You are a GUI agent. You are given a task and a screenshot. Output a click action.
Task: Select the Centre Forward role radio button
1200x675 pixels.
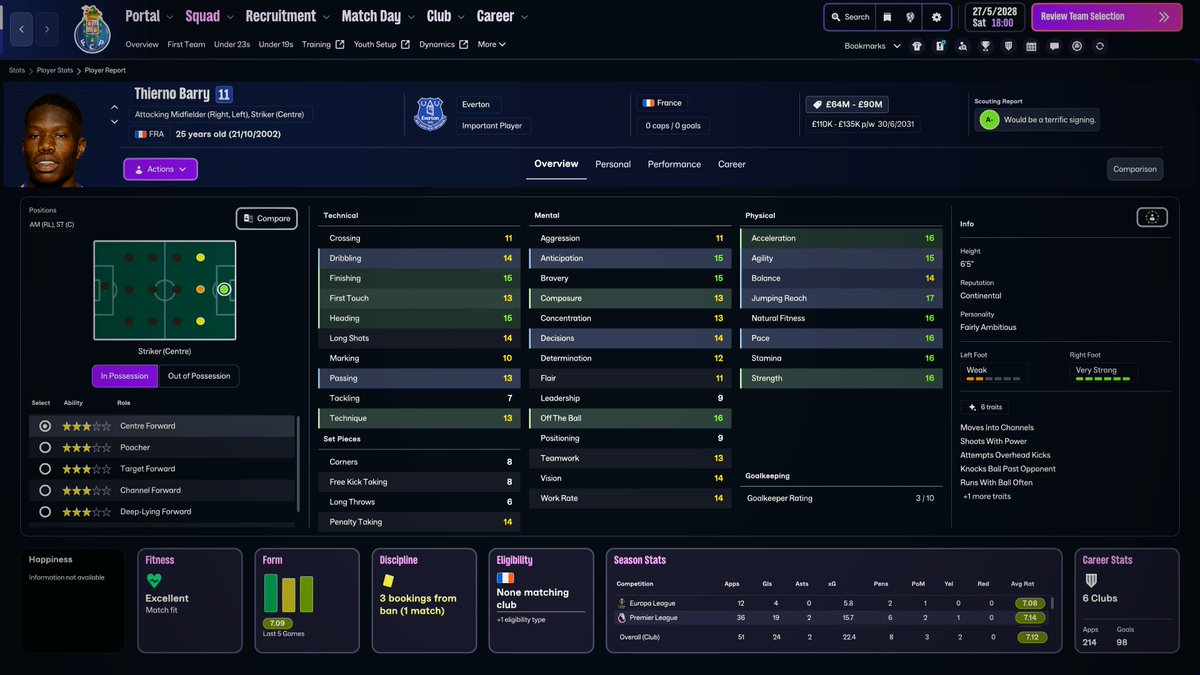[x=44, y=426]
